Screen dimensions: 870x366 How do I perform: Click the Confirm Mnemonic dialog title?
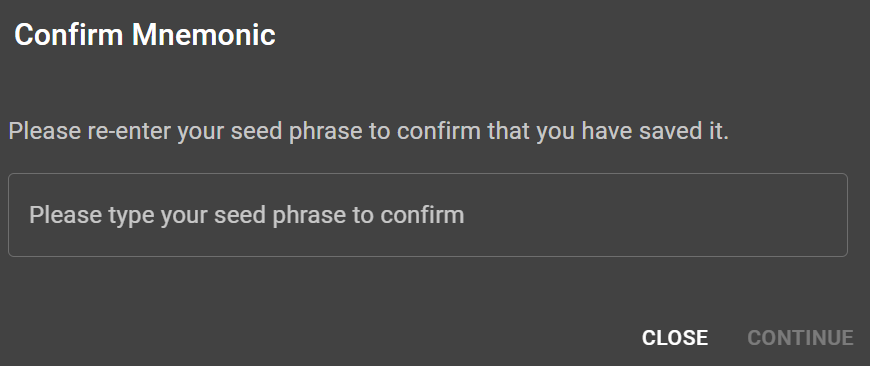(145, 35)
